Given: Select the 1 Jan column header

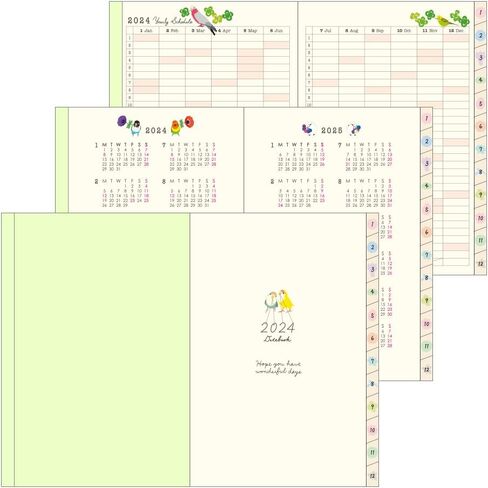Looking at the screenshot, I should 146,30.
